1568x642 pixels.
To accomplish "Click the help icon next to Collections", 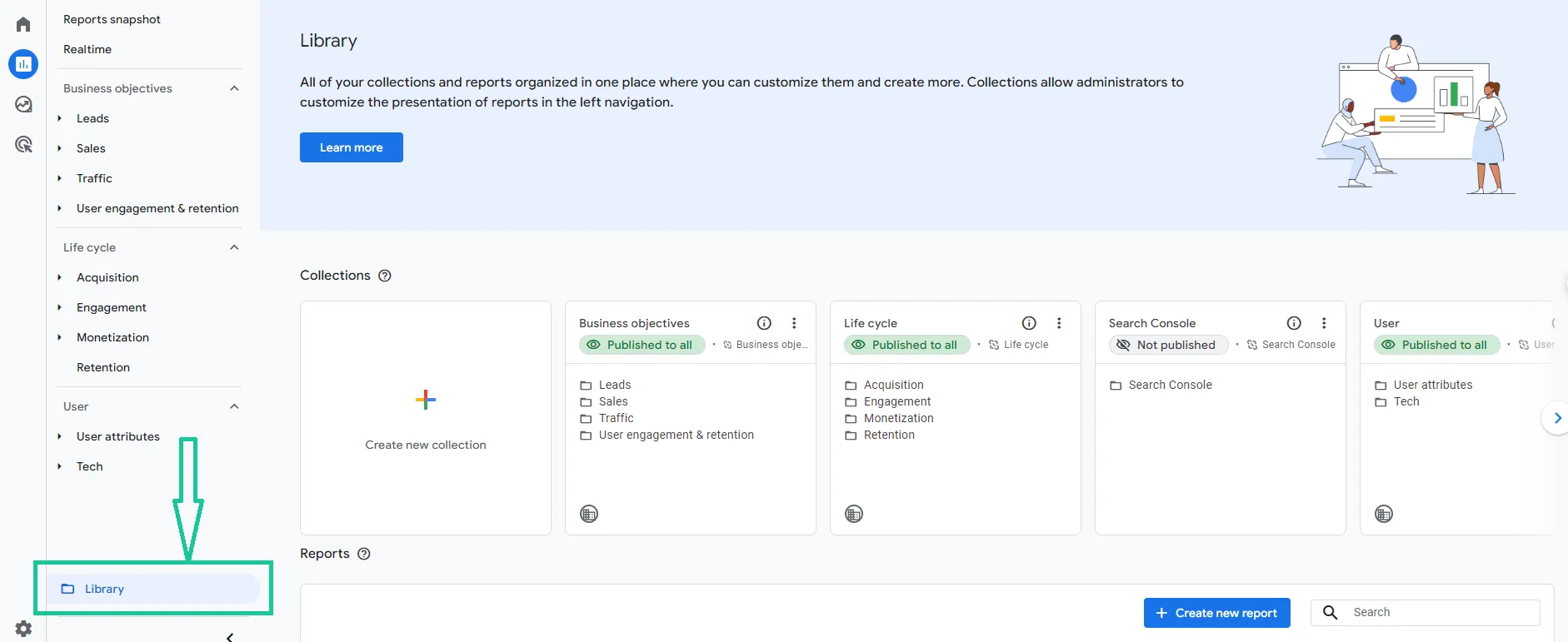I will pyautogui.click(x=385, y=276).
